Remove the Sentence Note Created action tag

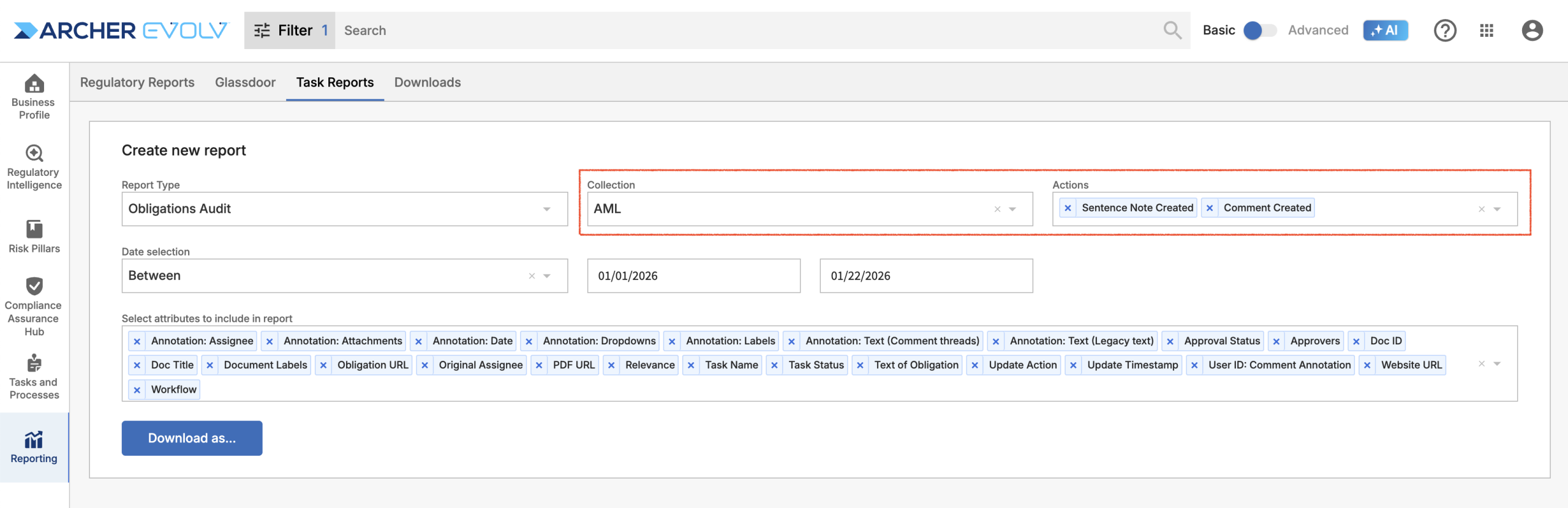(x=1068, y=208)
